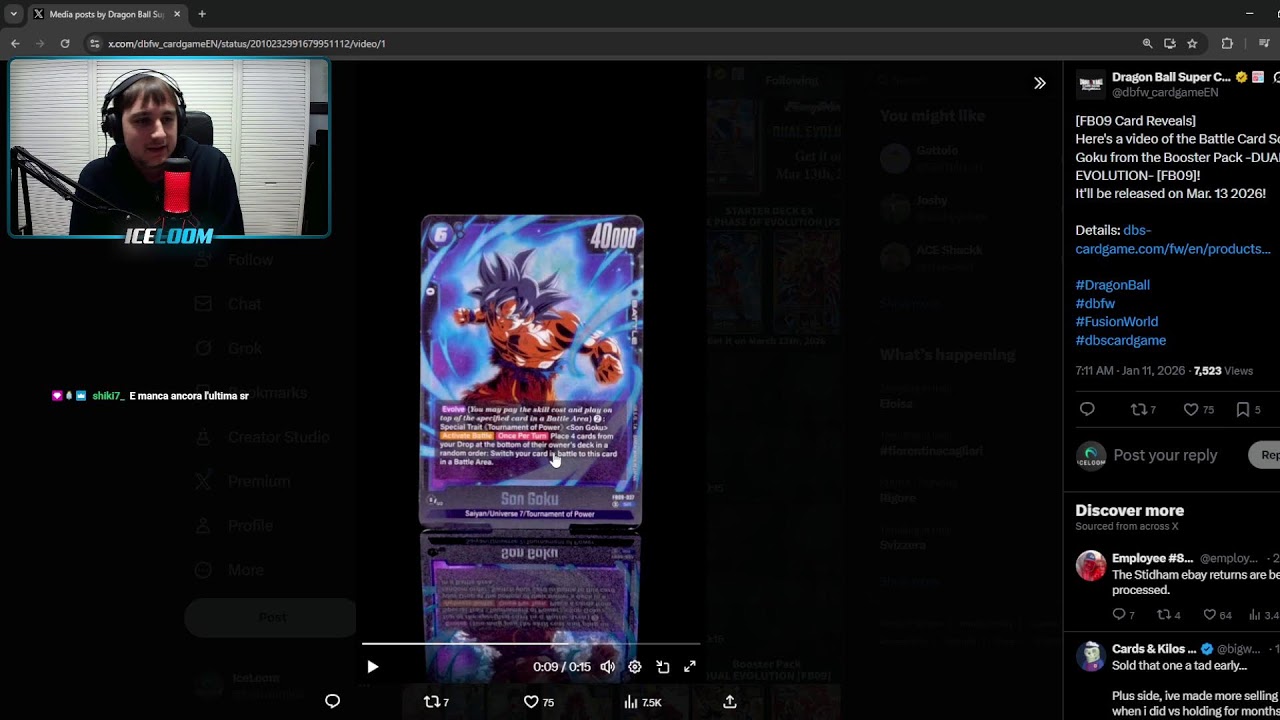The width and height of the screenshot is (1280, 720).
Task: View analytics showing 7.5K
Action: (x=643, y=702)
